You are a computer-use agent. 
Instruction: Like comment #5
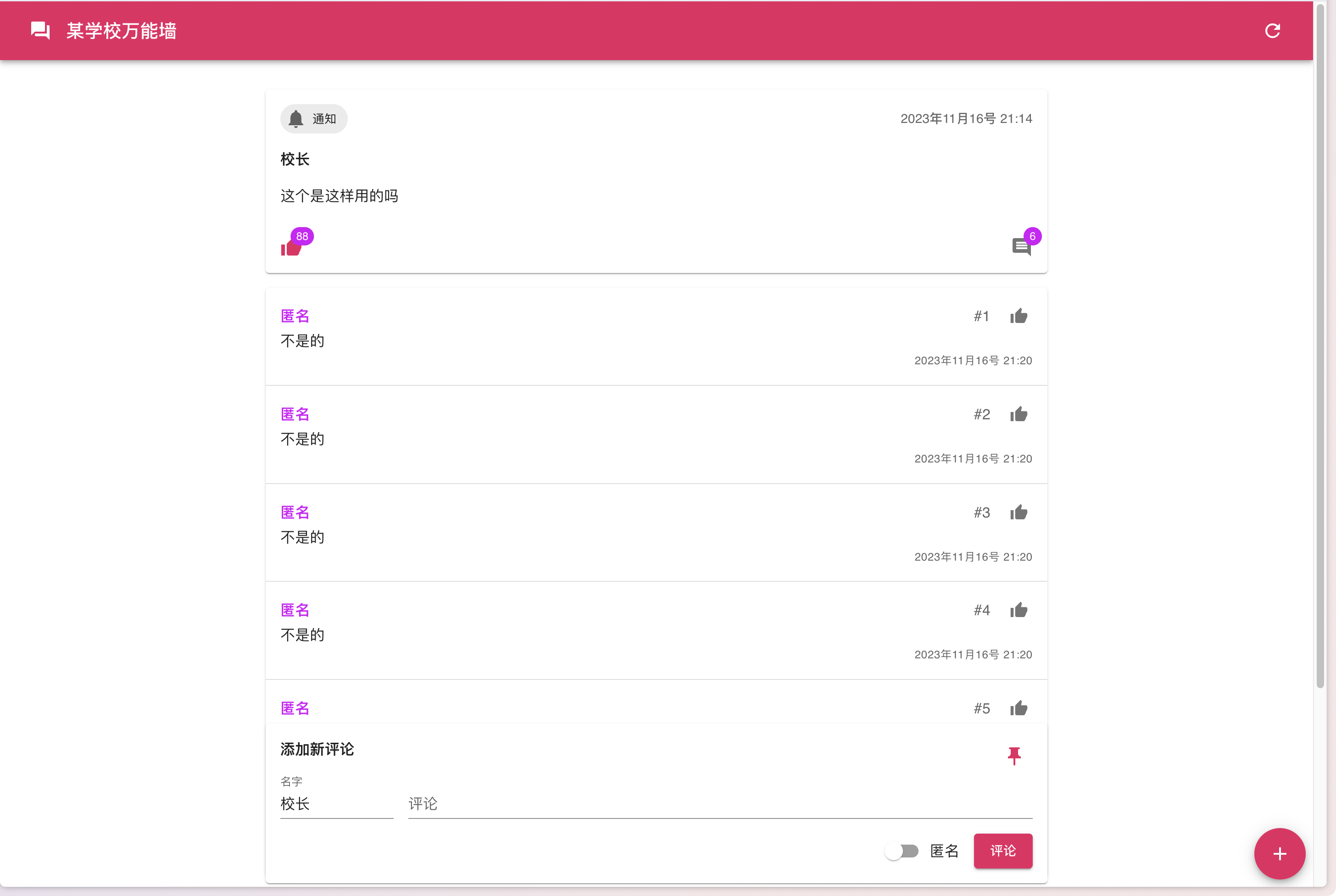pos(1018,708)
